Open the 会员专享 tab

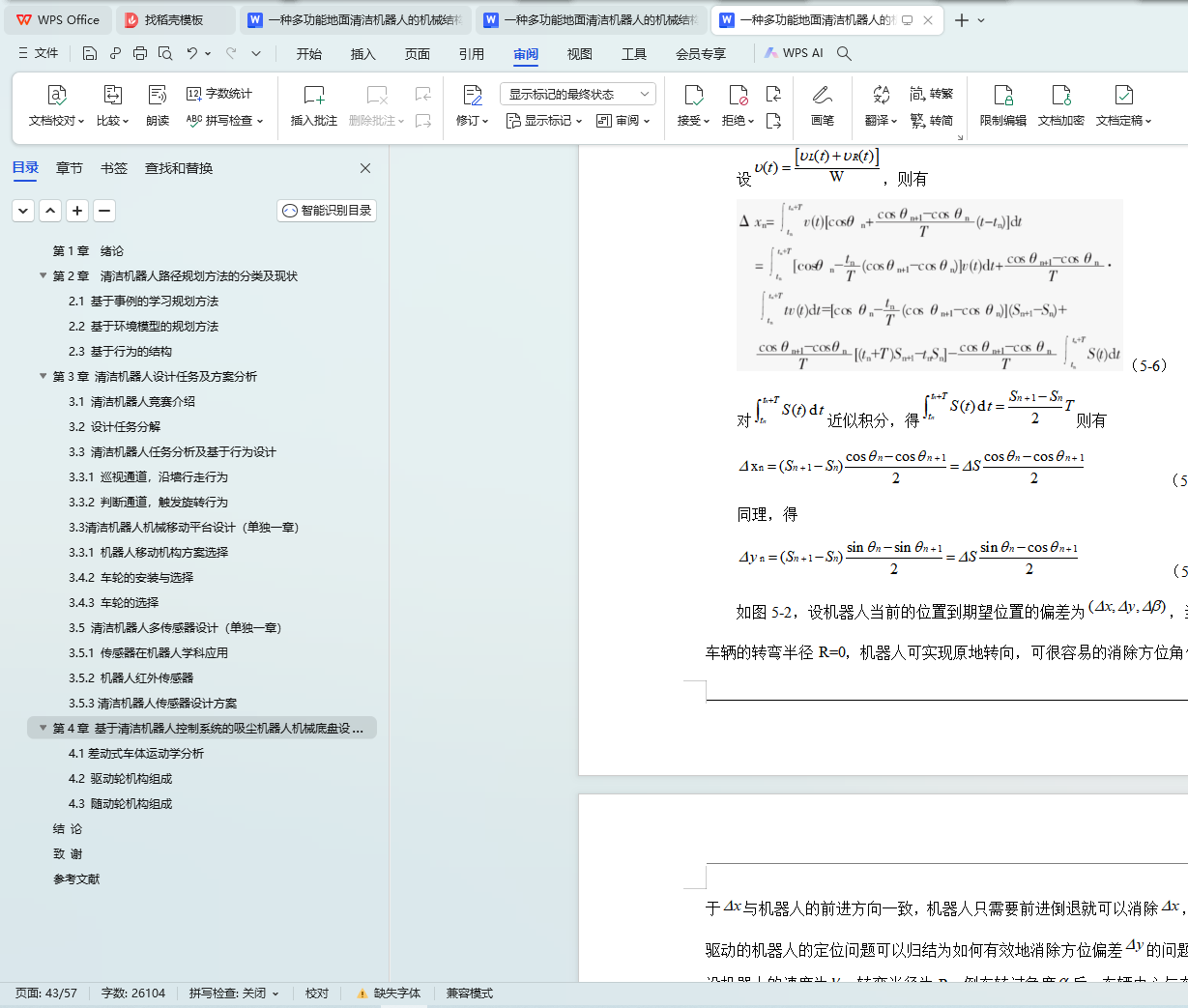click(x=701, y=54)
